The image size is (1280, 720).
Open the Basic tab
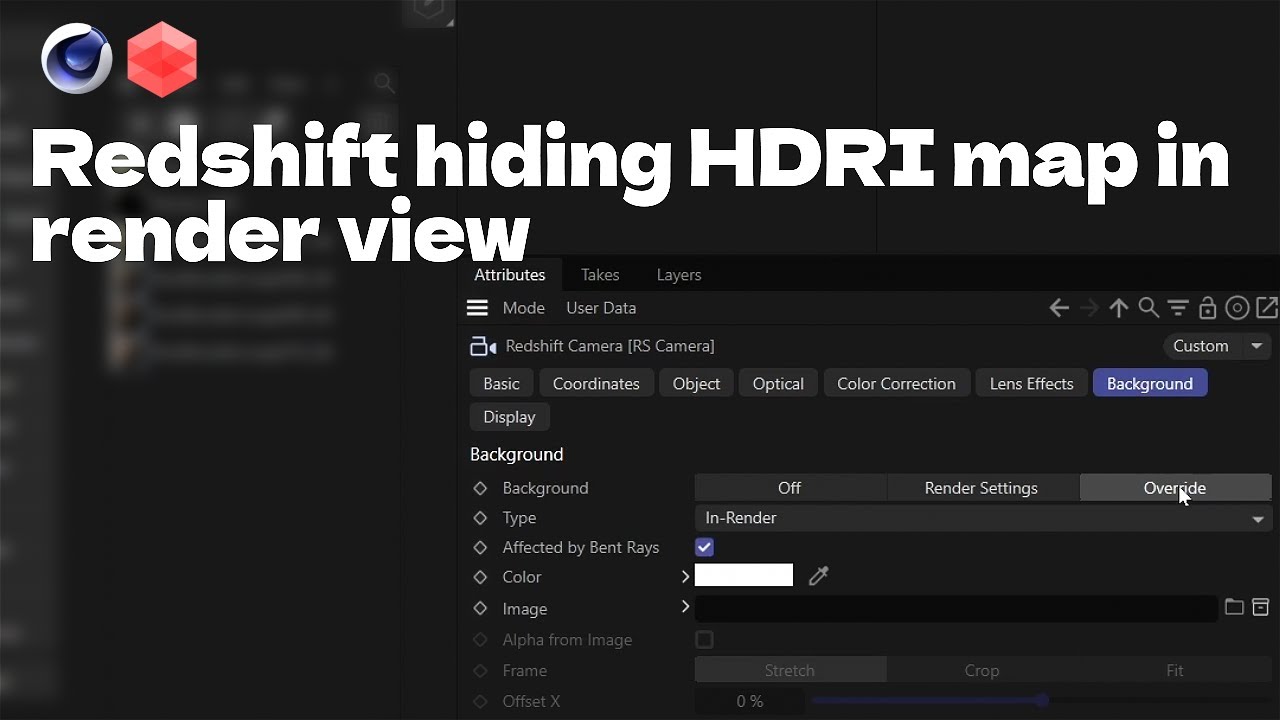(x=501, y=384)
